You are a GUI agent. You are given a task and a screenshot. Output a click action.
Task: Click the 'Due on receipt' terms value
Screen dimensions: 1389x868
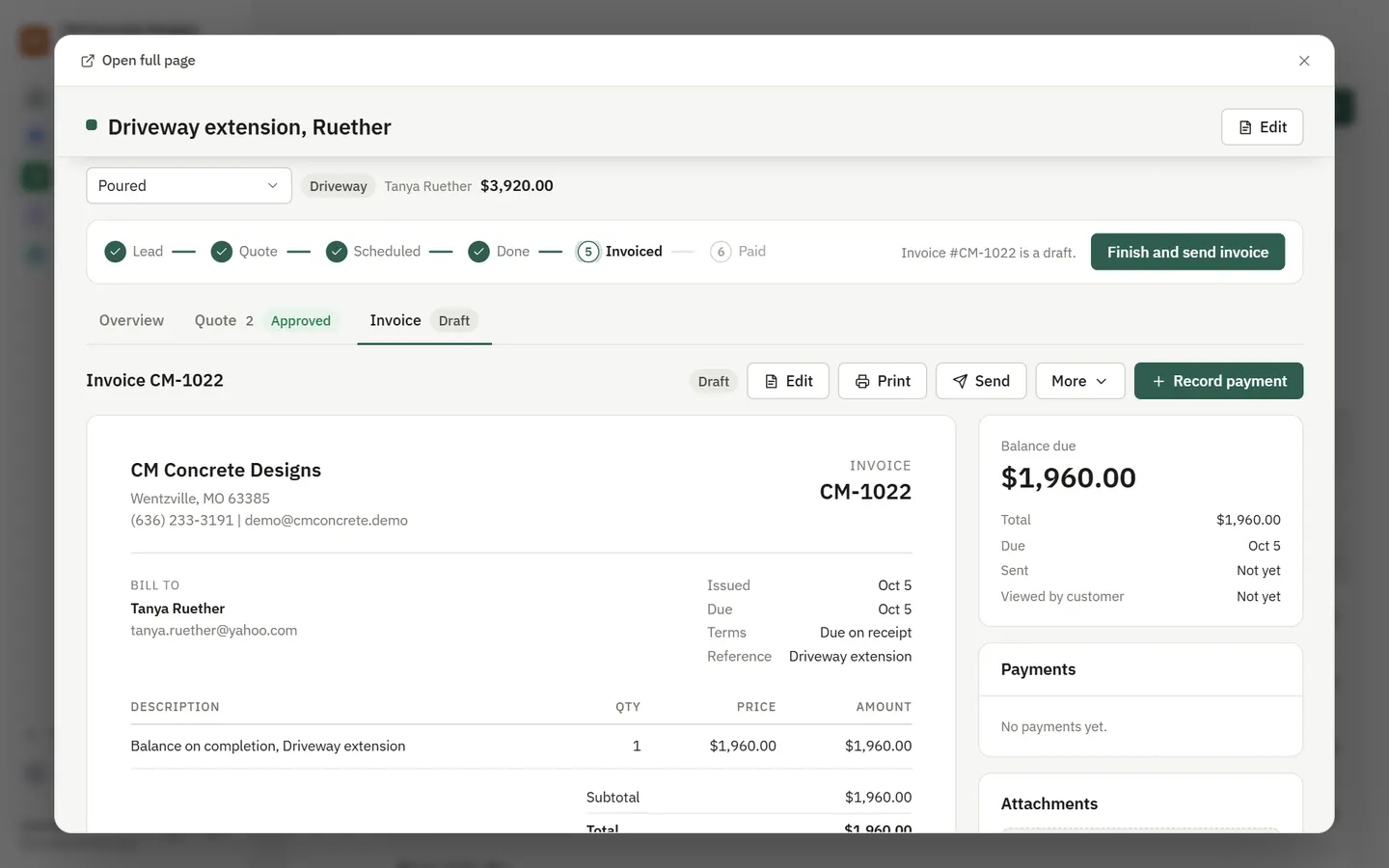(865, 633)
